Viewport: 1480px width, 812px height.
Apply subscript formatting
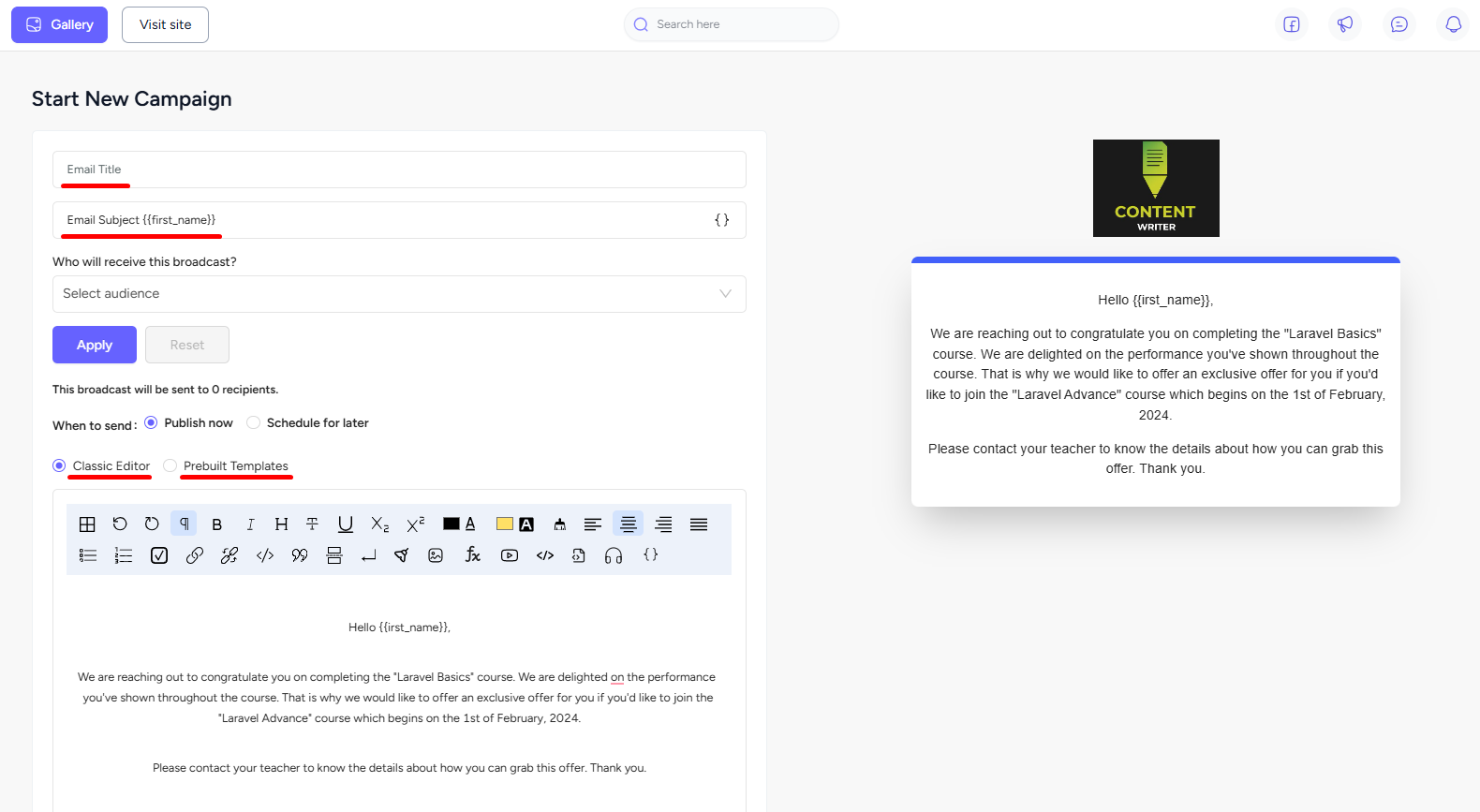(x=379, y=524)
